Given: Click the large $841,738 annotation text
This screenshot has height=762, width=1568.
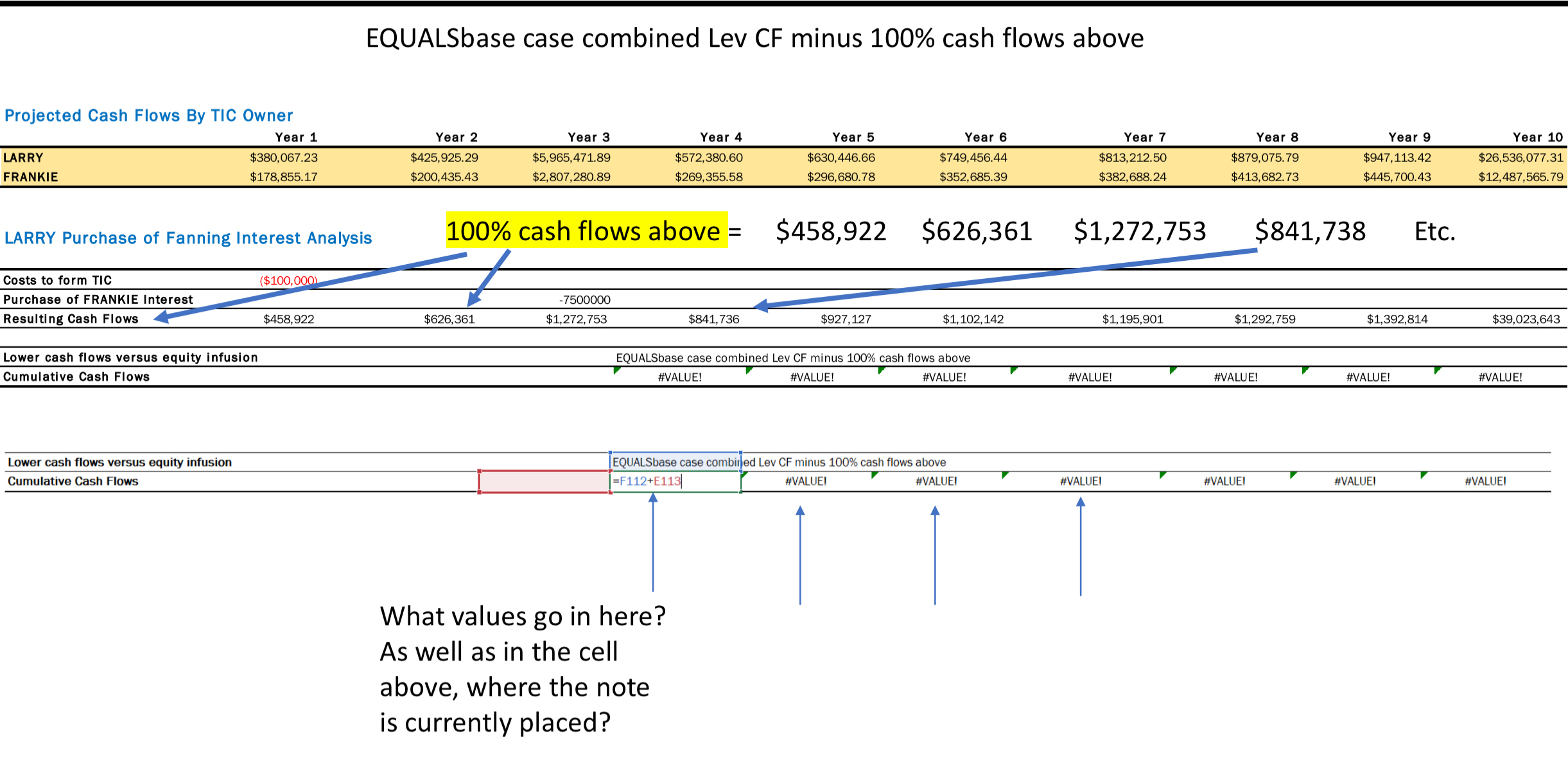Looking at the screenshot, I should coord(1310,231).
